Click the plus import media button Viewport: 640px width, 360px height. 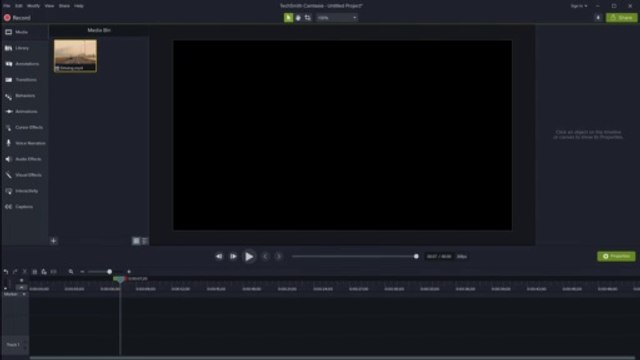click(53, 241)
